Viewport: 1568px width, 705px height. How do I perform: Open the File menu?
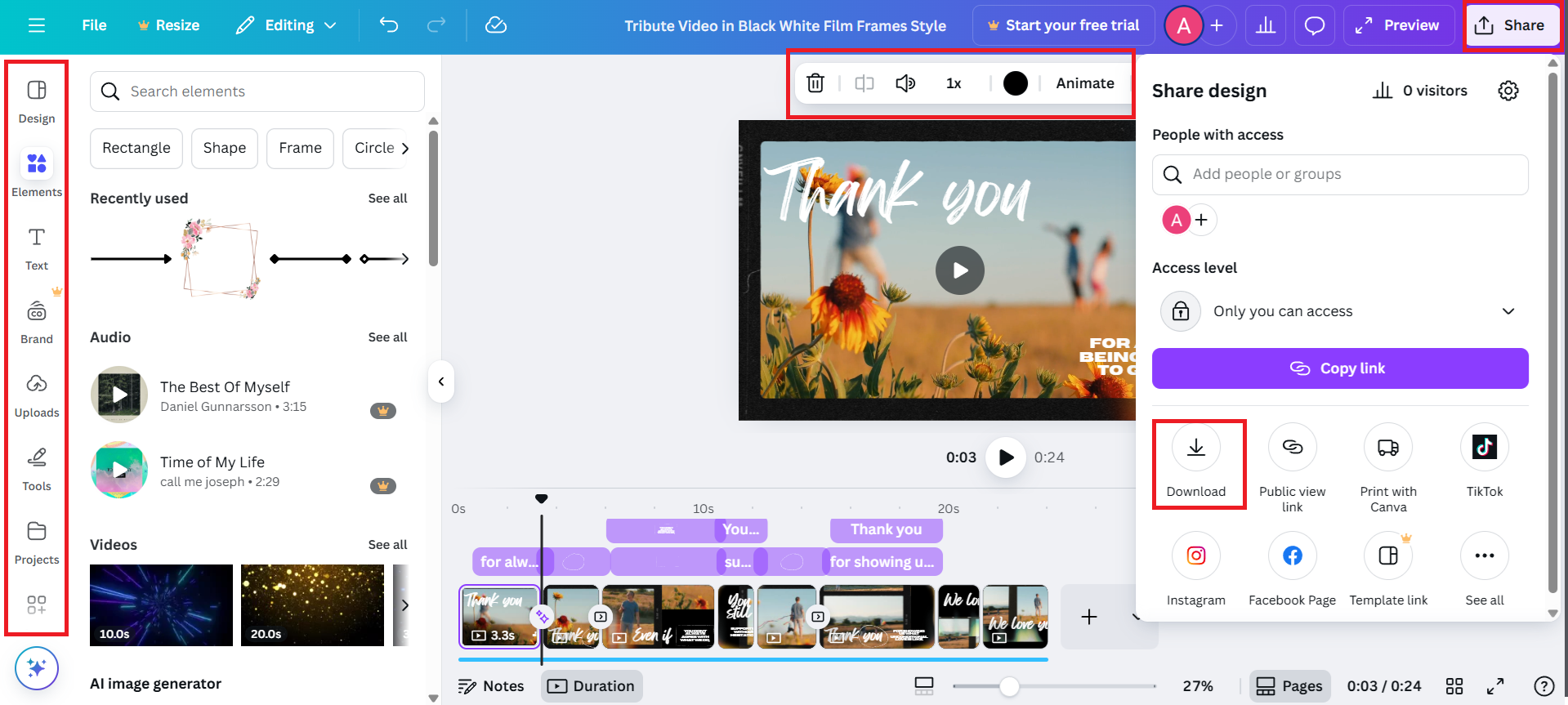coord(94,25)
